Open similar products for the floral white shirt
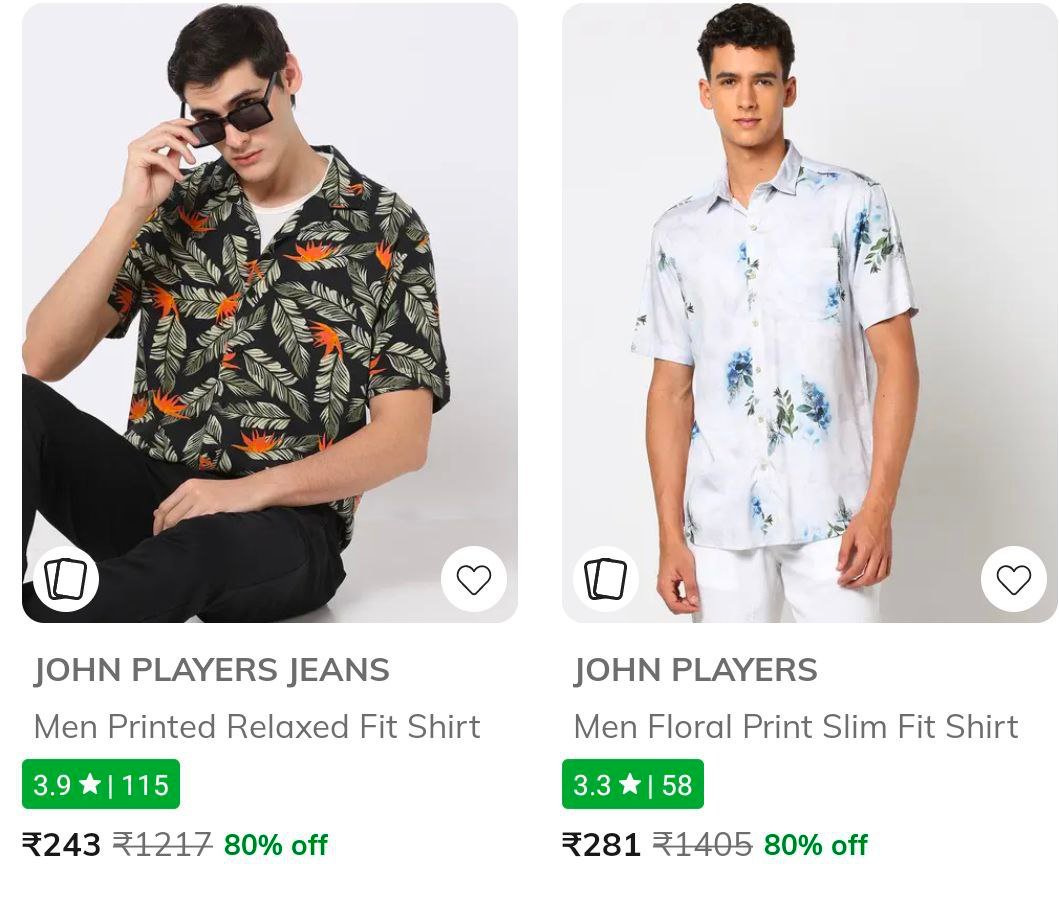Viewport: 1059px width, 920px height. [606, 579]
